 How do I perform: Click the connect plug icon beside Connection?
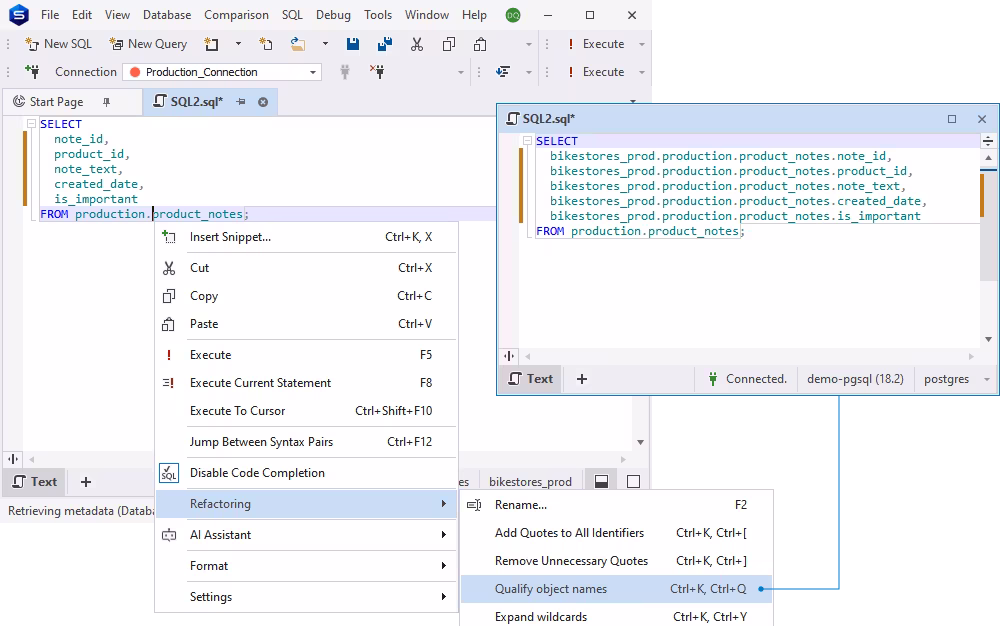point(32,71)
